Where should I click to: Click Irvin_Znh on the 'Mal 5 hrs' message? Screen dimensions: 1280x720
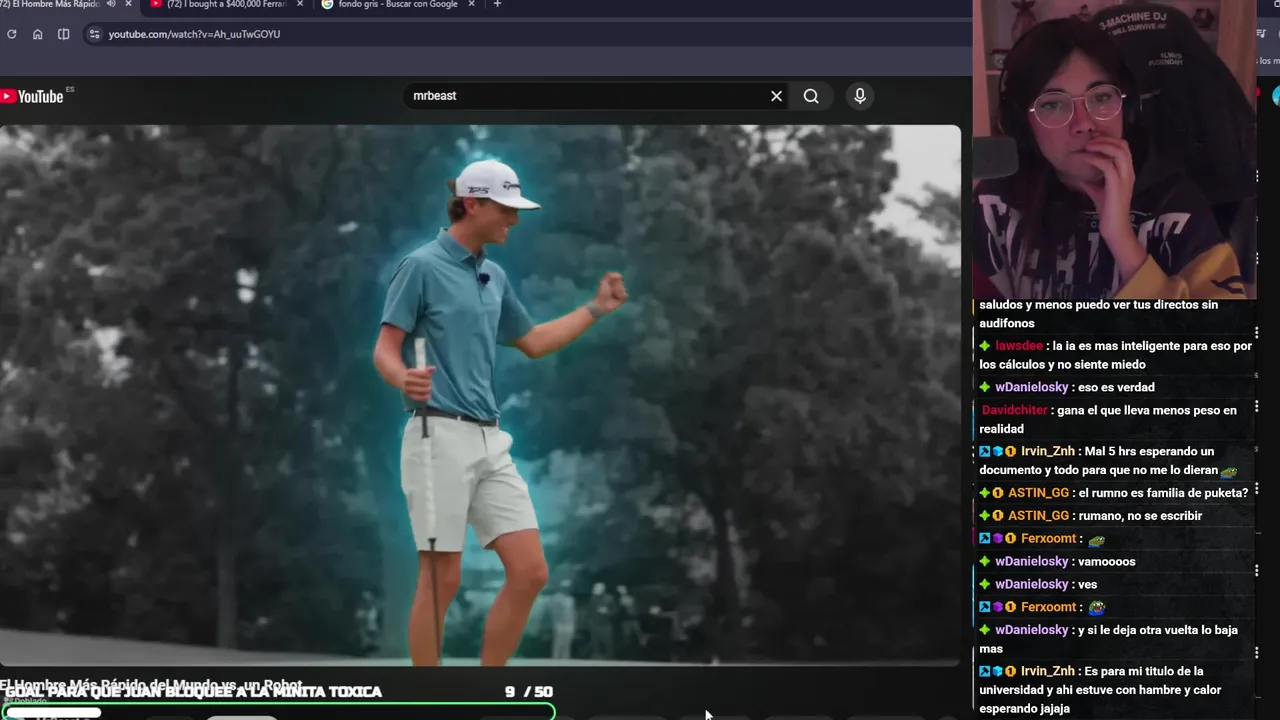tap(1048, 451)
